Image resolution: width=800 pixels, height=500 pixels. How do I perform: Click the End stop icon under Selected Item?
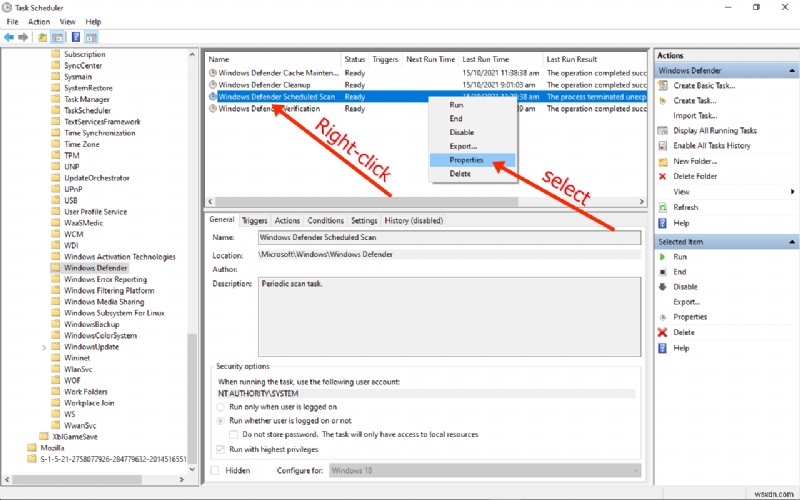[662, 272]
